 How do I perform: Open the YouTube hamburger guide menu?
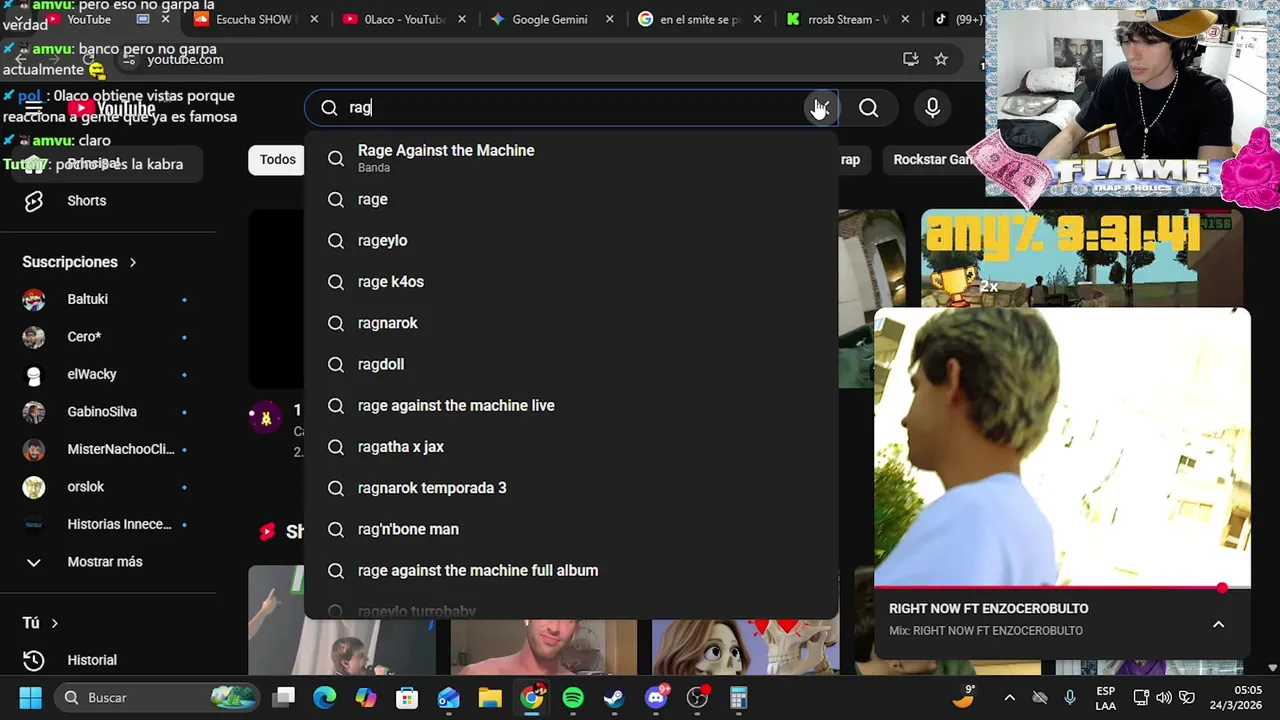34,108
